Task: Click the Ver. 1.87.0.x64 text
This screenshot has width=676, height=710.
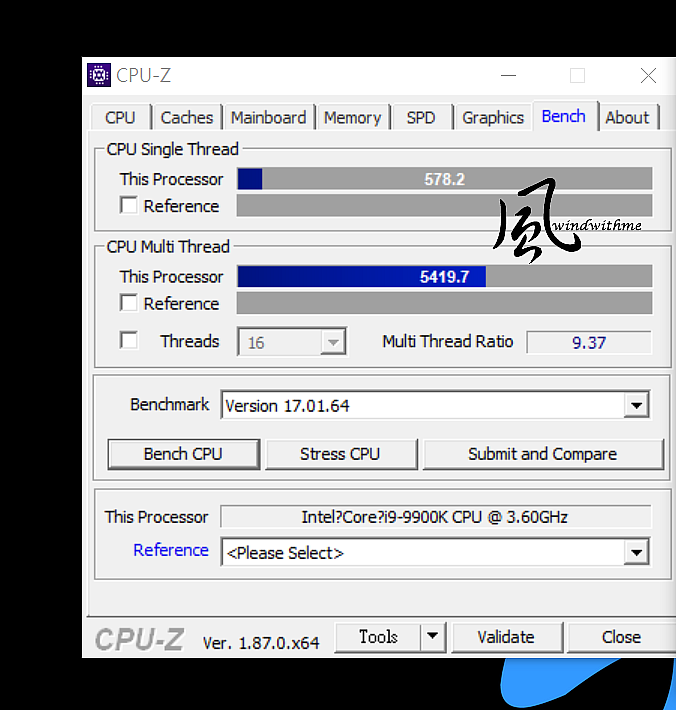Action: [261, 643]
